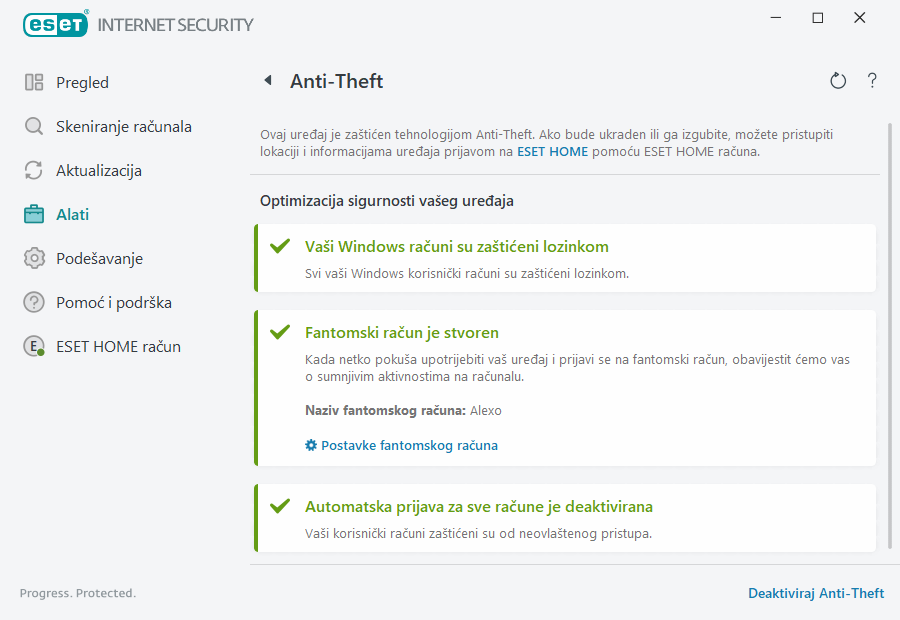Click the Pomoć i podrška question icon
Screen dimensions: 900x620
tap(34, 302)
